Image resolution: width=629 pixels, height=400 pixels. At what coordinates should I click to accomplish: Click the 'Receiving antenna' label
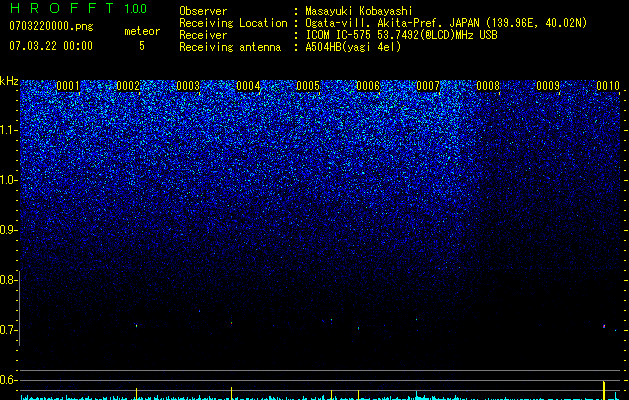pyautogui.click(x=230, y=47)
